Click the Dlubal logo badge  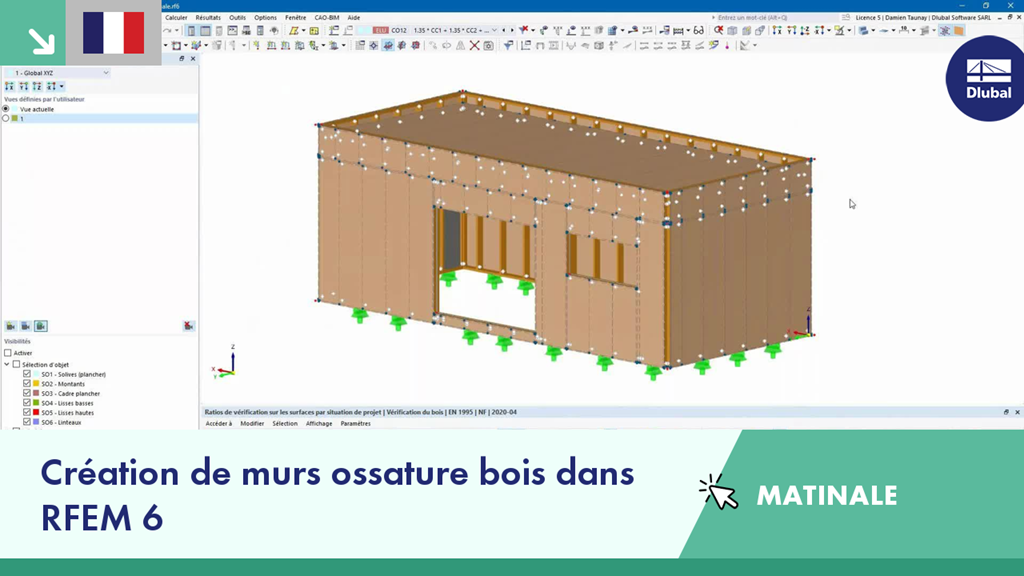[986, 78]
